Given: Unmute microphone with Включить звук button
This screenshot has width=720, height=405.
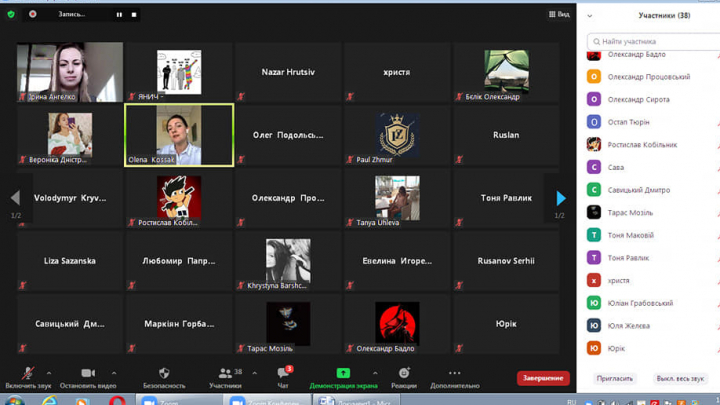Looking at the screenshot, I should coord(27,375).
